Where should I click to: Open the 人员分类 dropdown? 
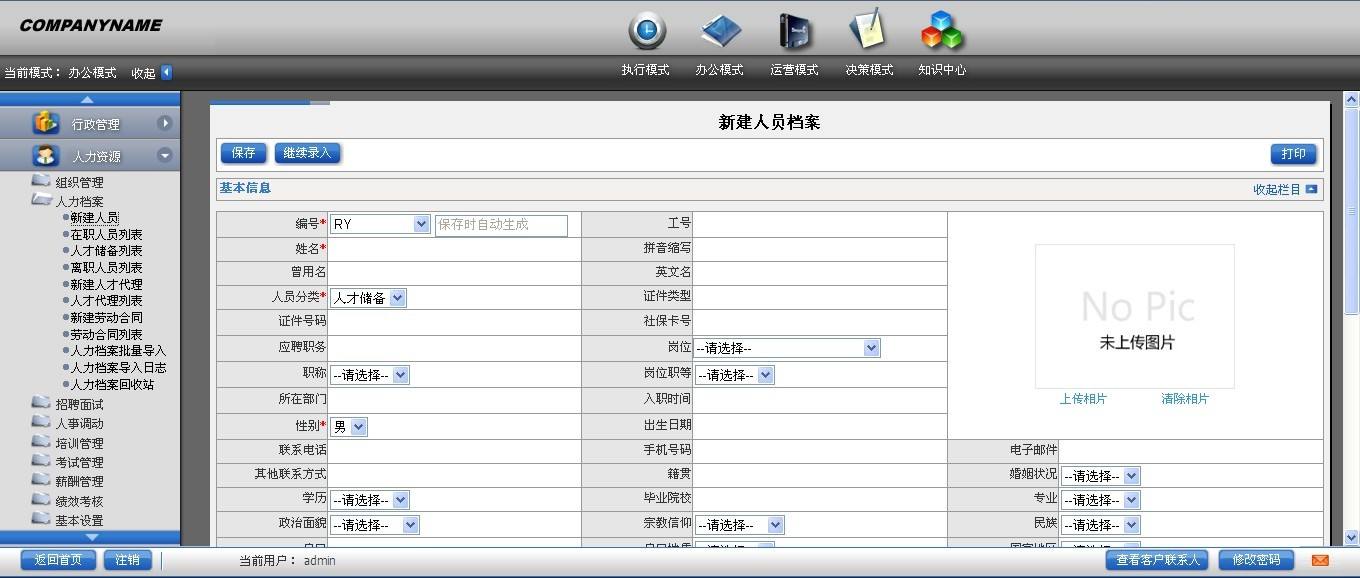click(x=368, y=297)
